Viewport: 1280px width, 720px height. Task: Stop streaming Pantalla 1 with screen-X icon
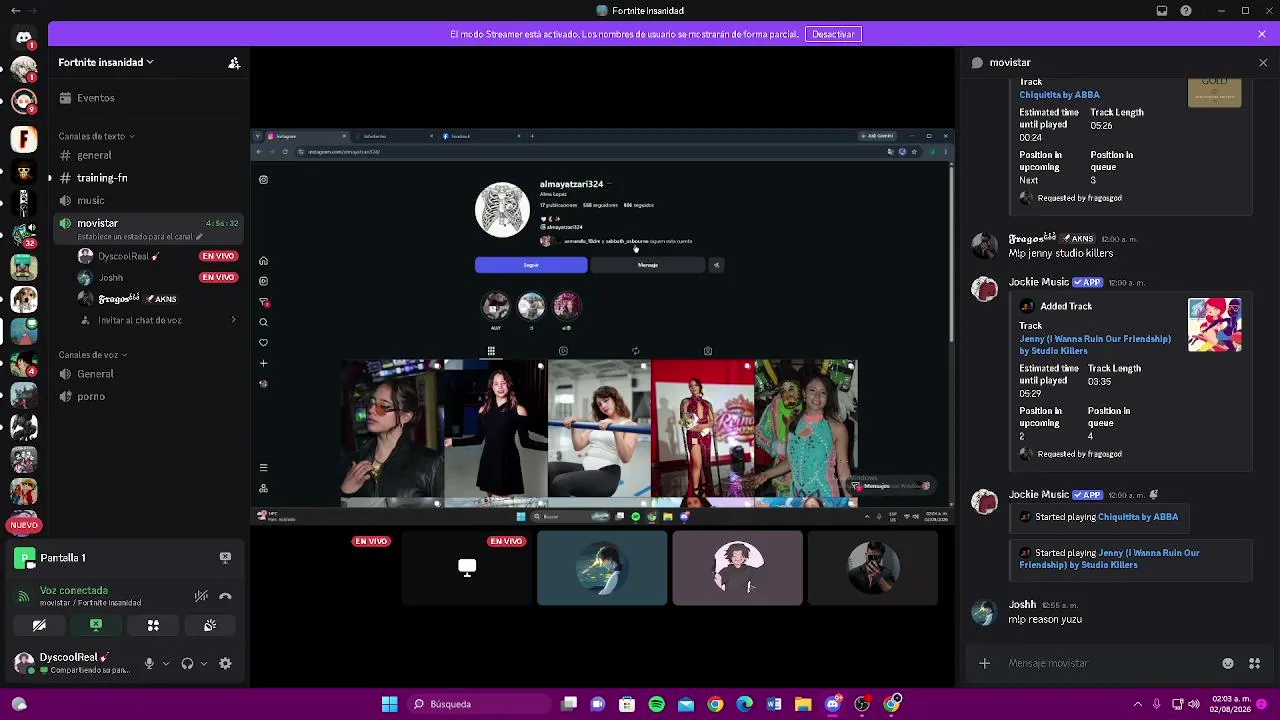point(225,557)
